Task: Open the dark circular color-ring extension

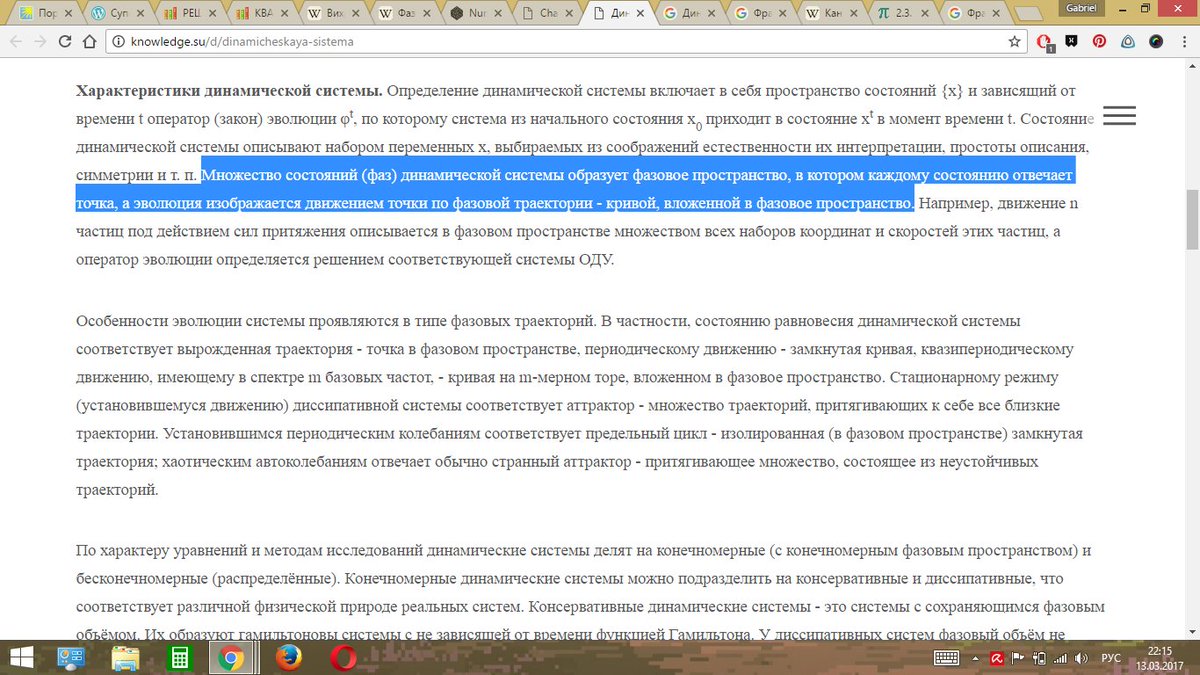Action: point(1155,42)
